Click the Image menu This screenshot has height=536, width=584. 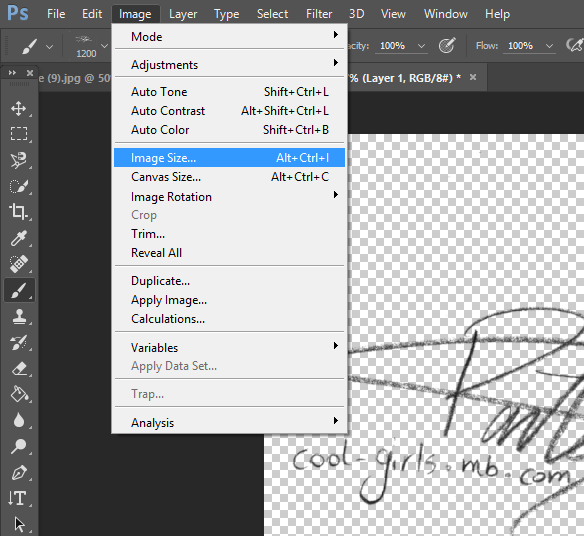click(x=135, y=14)
